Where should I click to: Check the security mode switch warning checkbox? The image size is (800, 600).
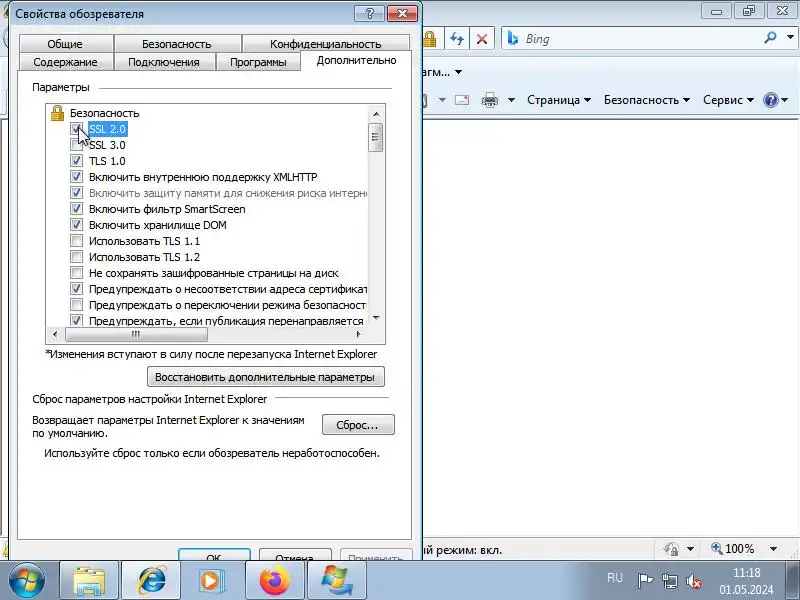pos(76,305)
